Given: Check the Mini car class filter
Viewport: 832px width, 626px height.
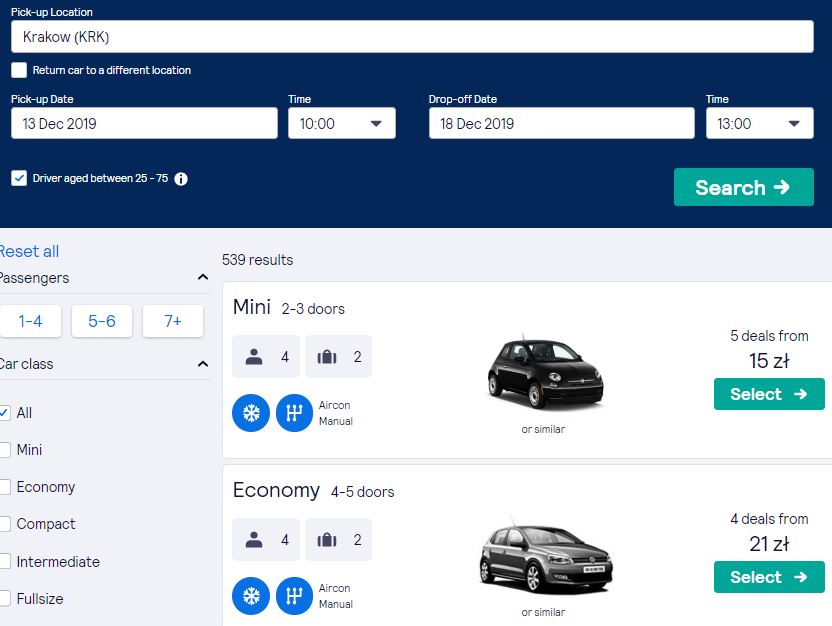Looking at the screenshot, I should pos(4,450).
